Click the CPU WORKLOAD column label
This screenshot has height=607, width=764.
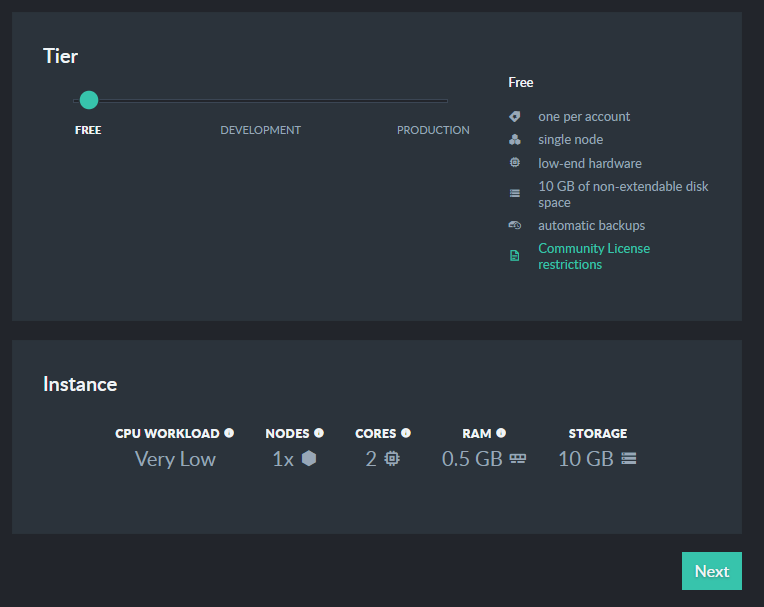(167, 434)
